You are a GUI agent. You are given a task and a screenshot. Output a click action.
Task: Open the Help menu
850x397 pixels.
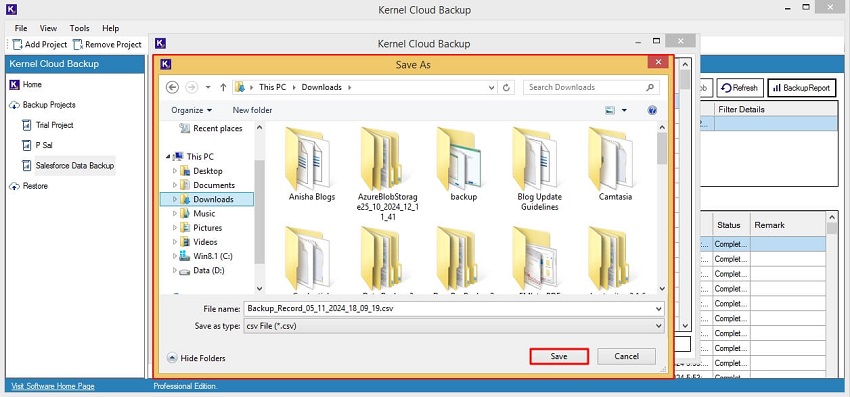coord(111,28)
